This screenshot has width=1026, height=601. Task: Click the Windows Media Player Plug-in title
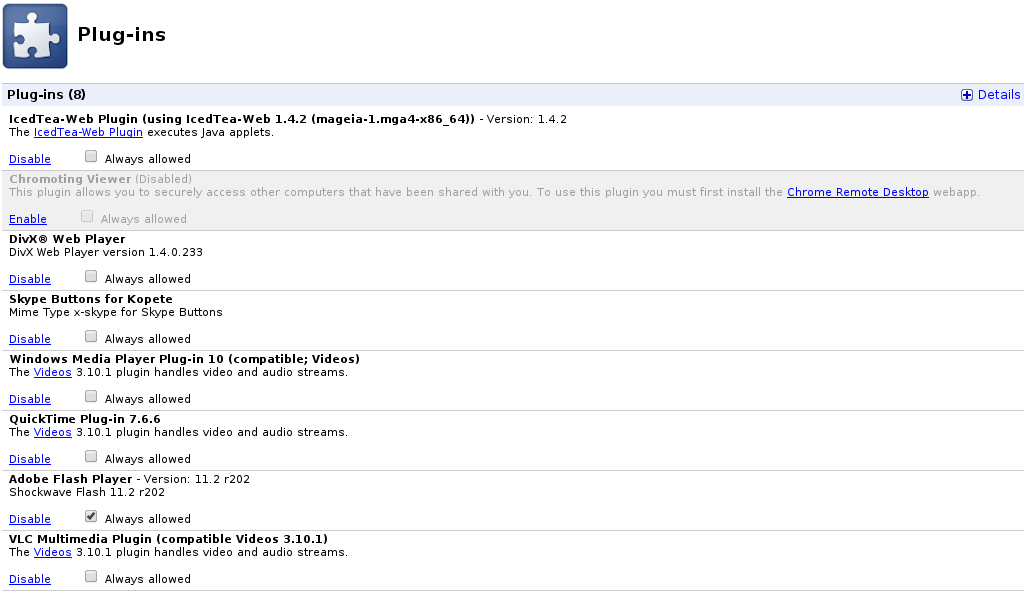coord(185,359)
